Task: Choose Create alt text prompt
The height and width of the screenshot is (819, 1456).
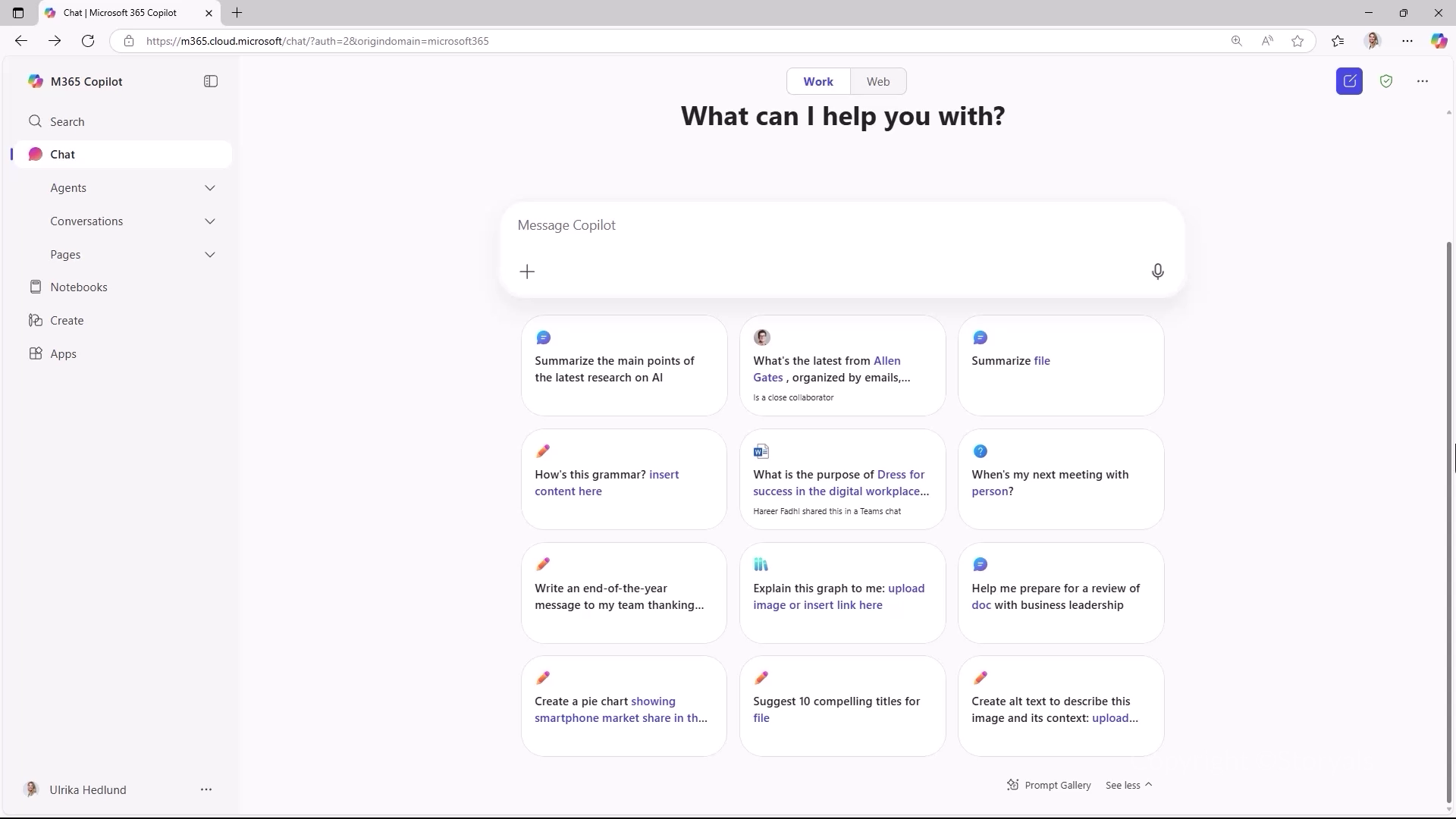Action: [x=1060, y=706]
